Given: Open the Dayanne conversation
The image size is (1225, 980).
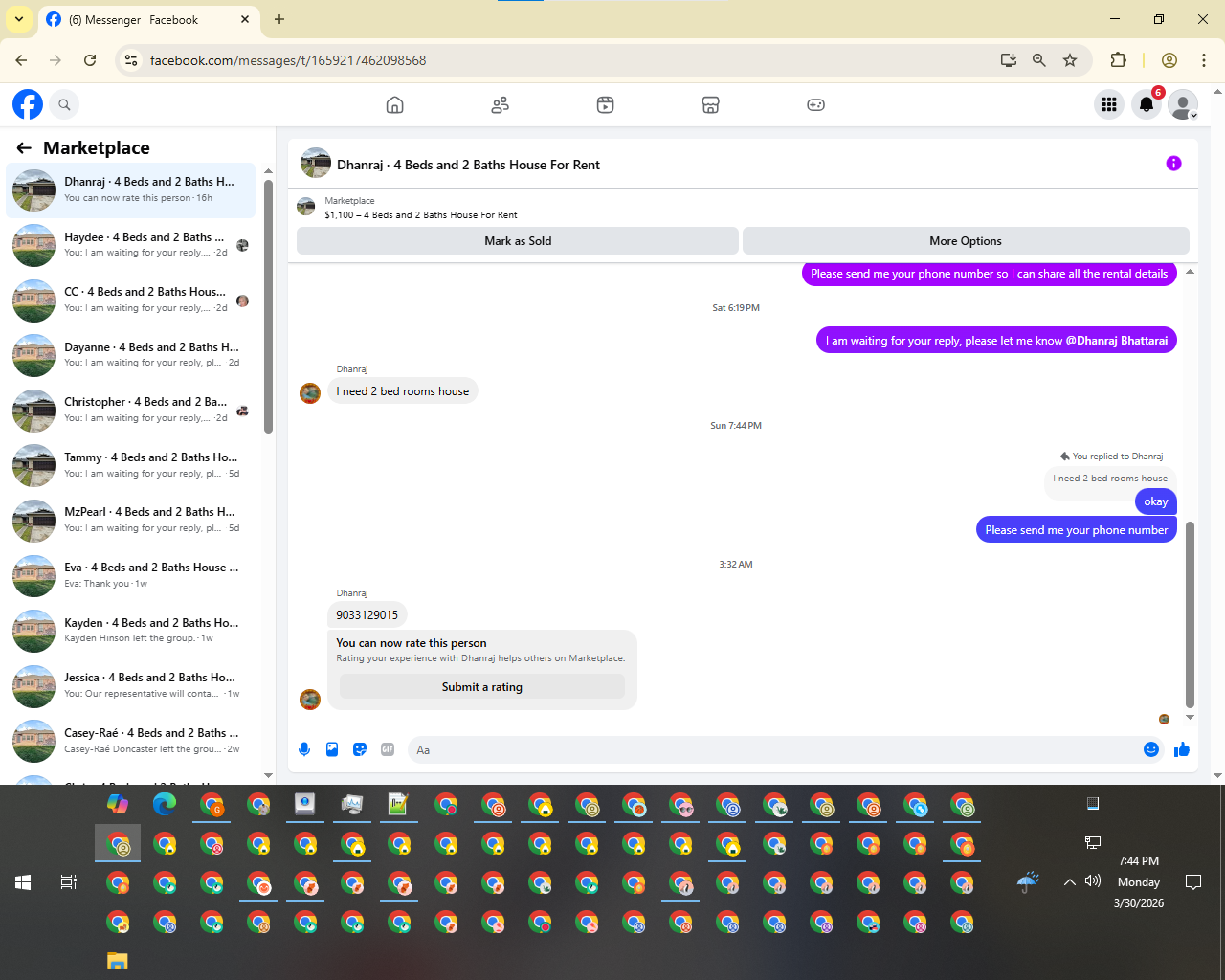Looking at the screenshot, I should pyautogui.click(x=131, y=355).
